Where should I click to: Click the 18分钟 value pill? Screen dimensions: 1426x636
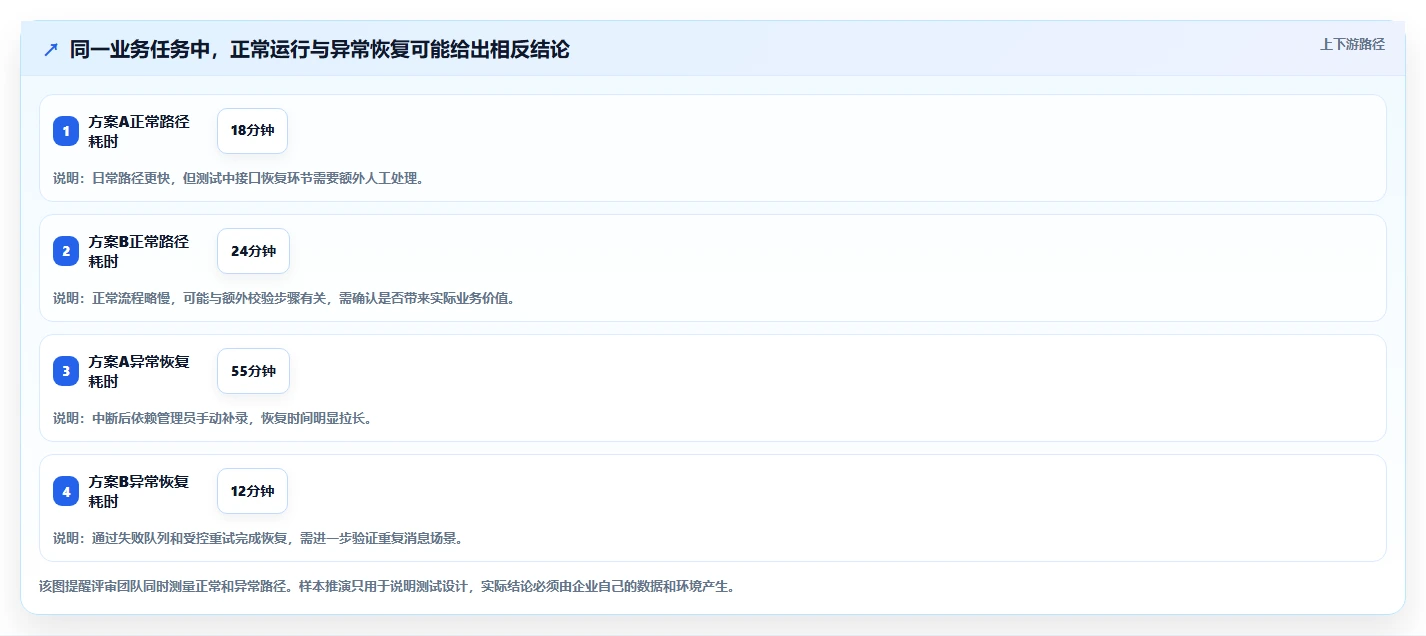click(x=252, y=131)
